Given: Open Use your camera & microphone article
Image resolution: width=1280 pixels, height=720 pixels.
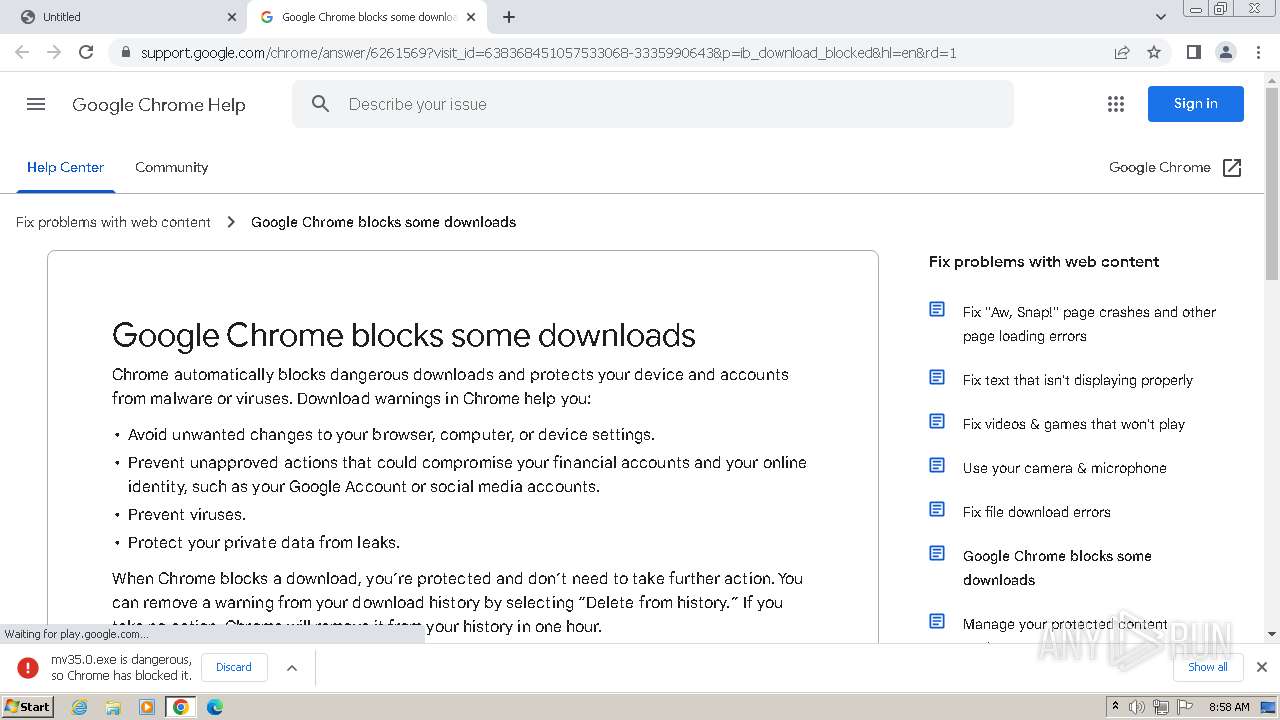Looking at the screenshot, I should pos(1065,468).
